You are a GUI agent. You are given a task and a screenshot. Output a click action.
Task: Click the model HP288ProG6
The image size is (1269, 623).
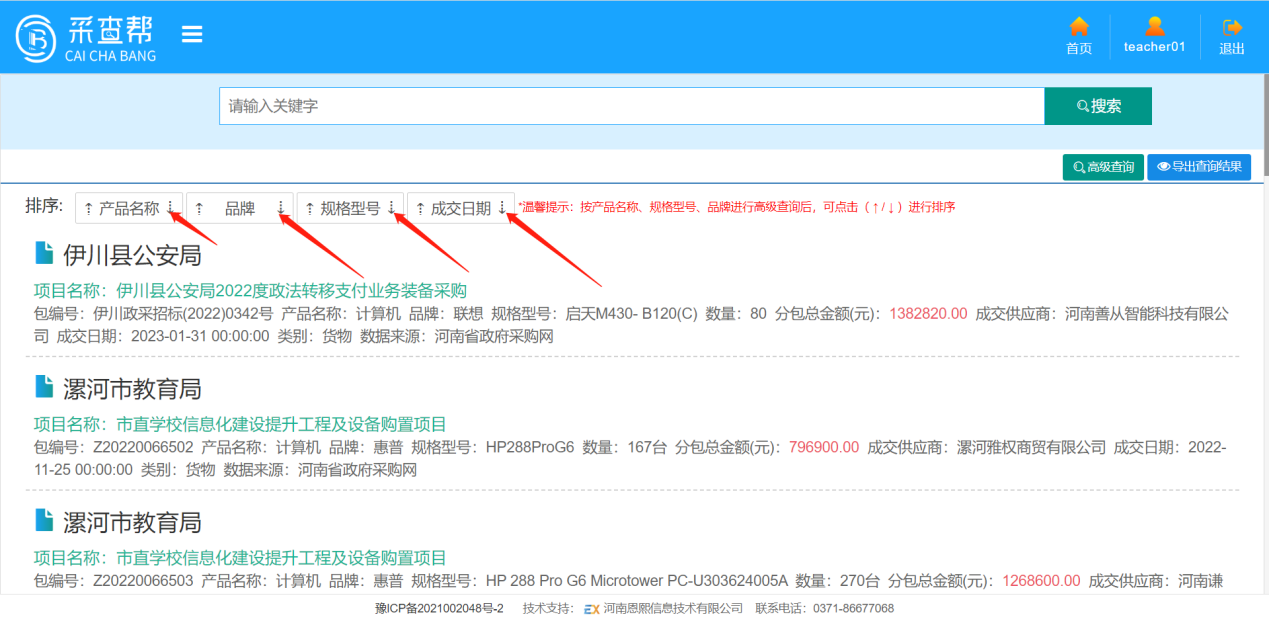pyautogui.click(x=530, y=447)
